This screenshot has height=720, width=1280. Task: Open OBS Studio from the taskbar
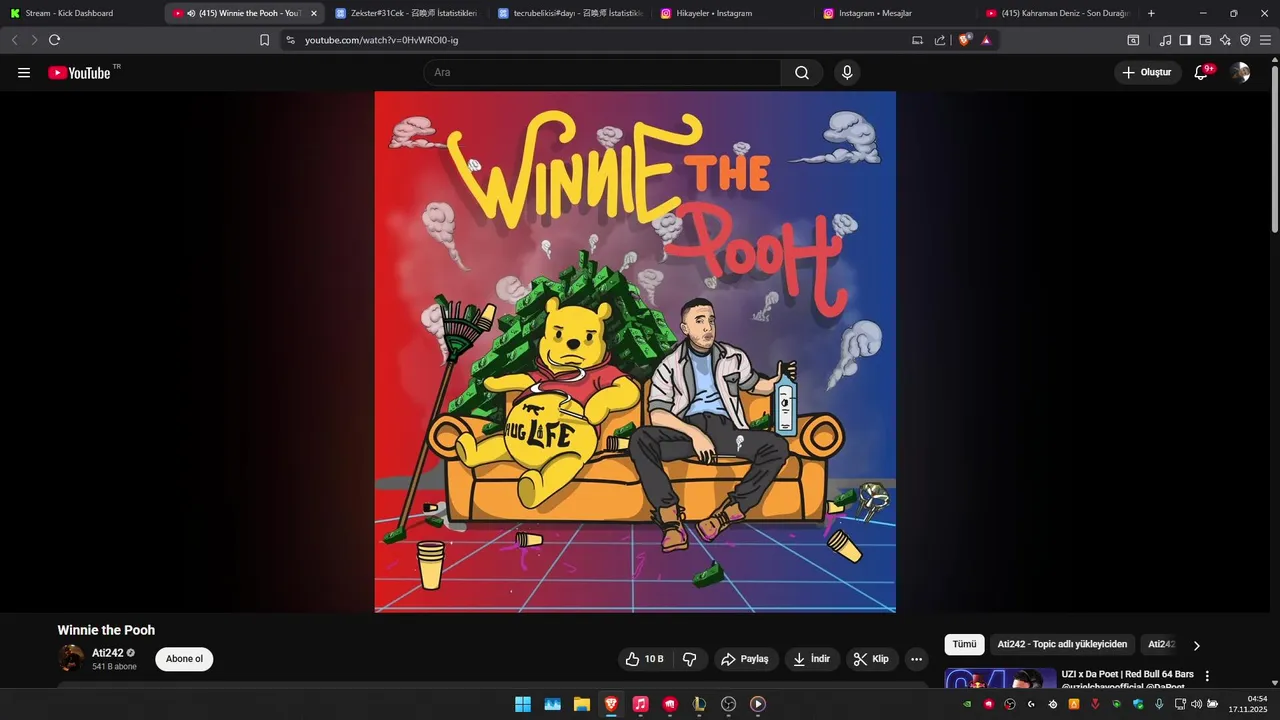(728, 704)
